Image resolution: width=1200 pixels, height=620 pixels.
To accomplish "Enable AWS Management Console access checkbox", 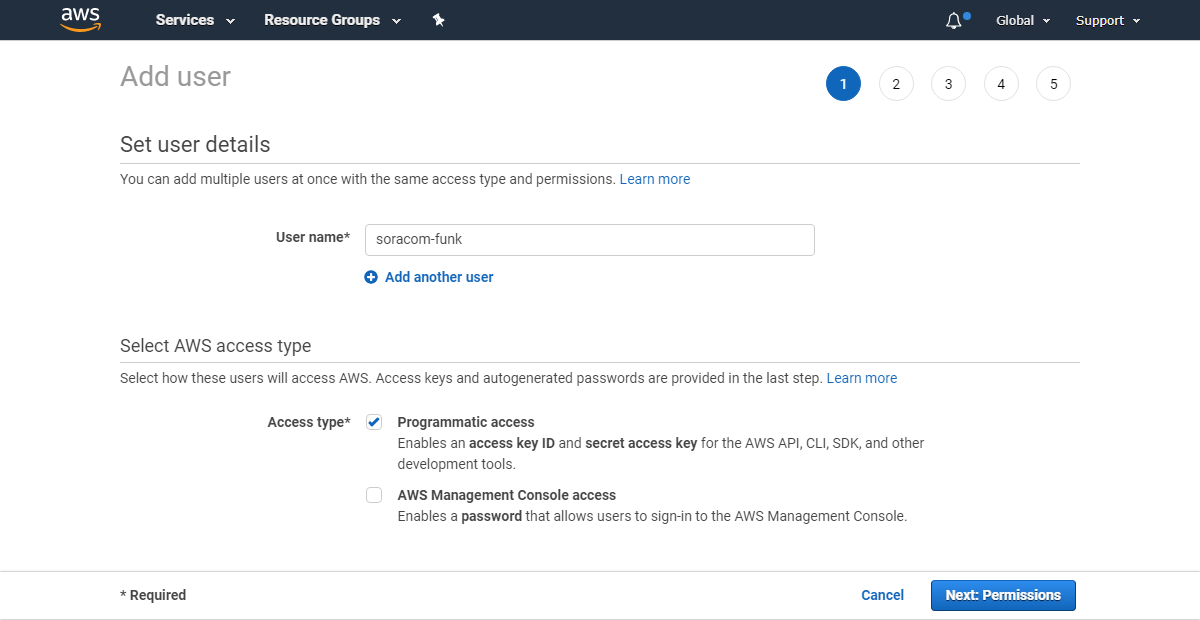I will coord(374,495).
